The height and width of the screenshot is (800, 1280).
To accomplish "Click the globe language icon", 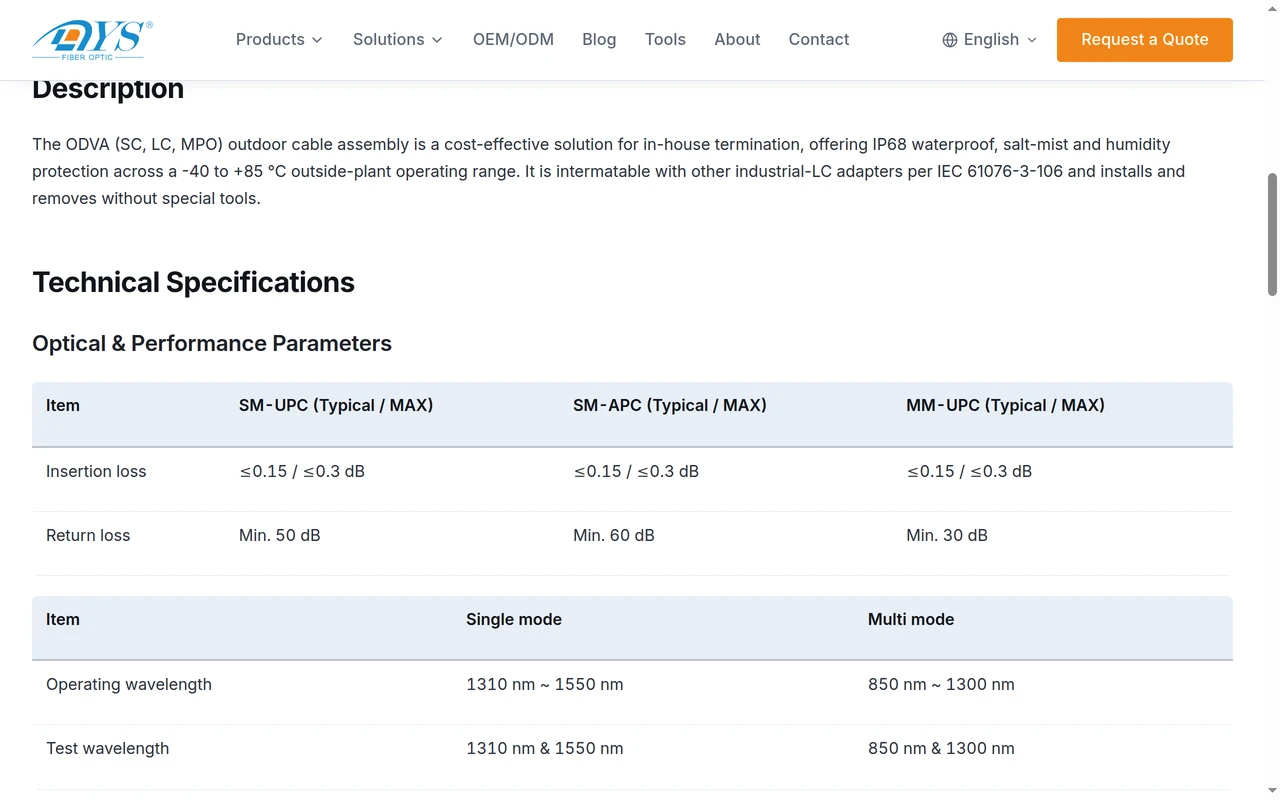I will 950,40.
